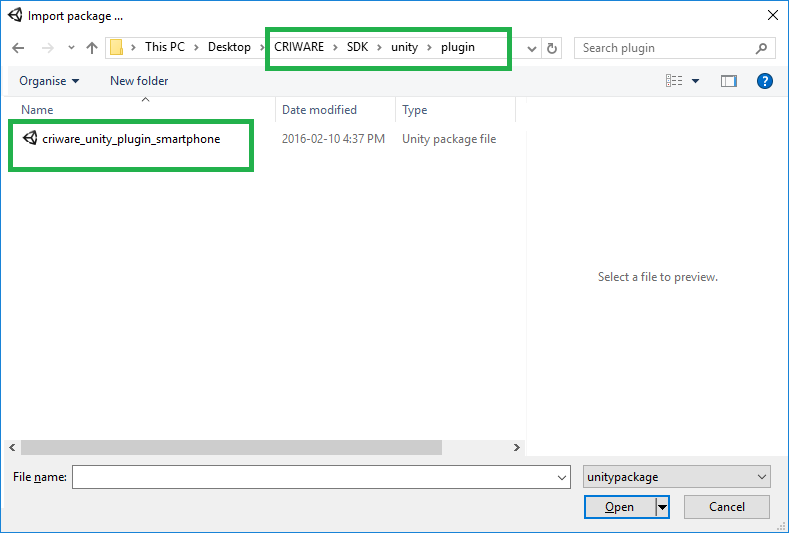
Task: Click the Forward navigation arrow
Action: pyautogui.click(x=47, y=48)
